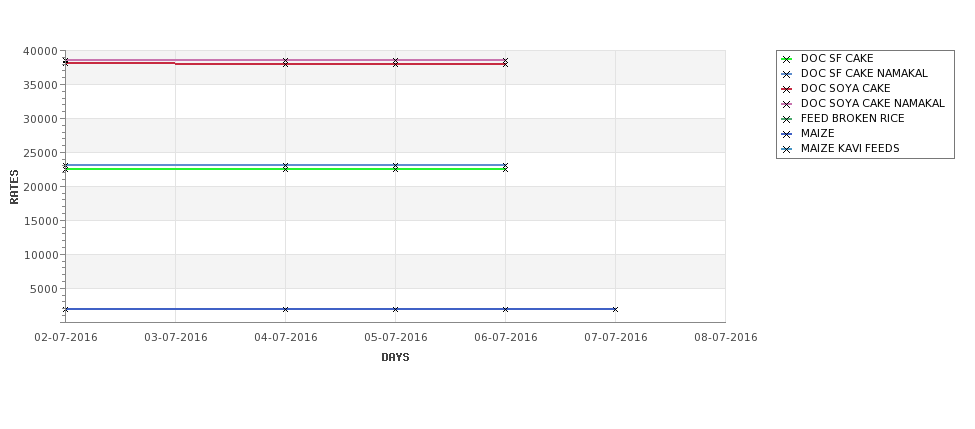This screenshot has height=429, width=975.
Task: Click the DOC SOYA CAKE legend marker
Action: 787,89
